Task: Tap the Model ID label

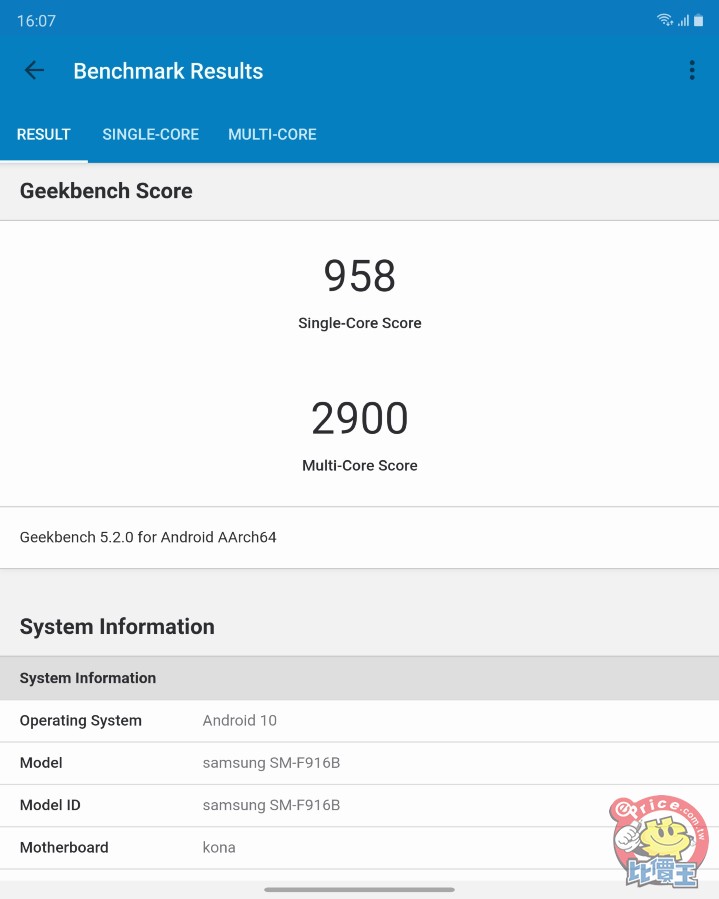Action: (x=50, y=806)
